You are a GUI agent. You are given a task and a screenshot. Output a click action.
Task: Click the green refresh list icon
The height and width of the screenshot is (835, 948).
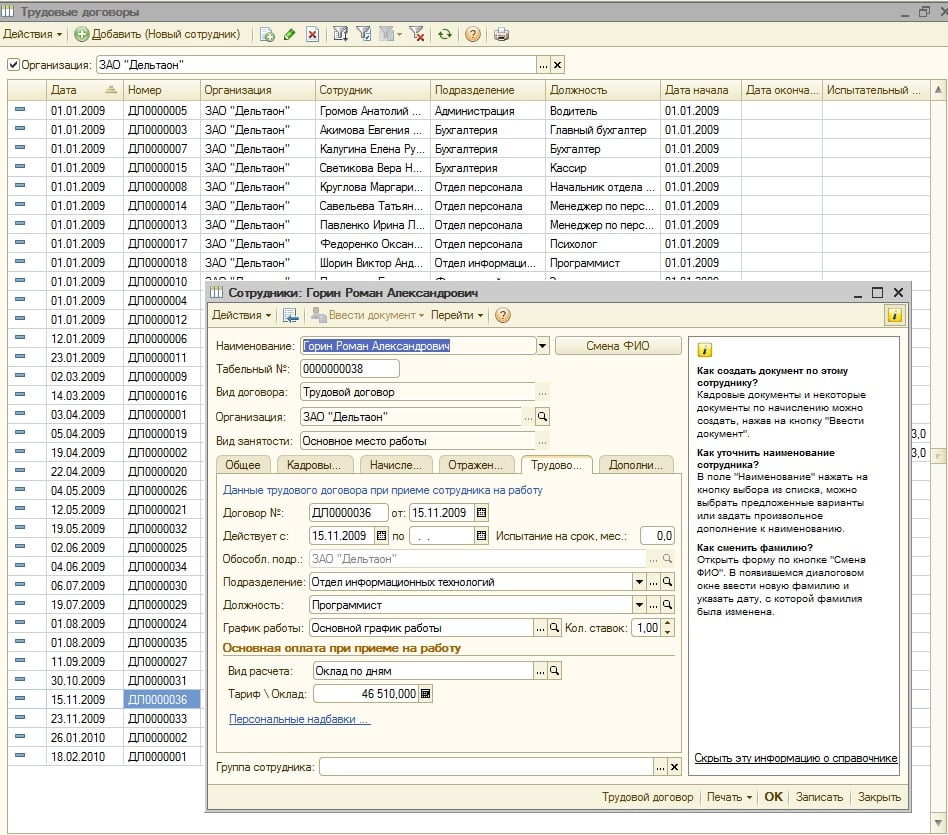(x=445, y=34)
